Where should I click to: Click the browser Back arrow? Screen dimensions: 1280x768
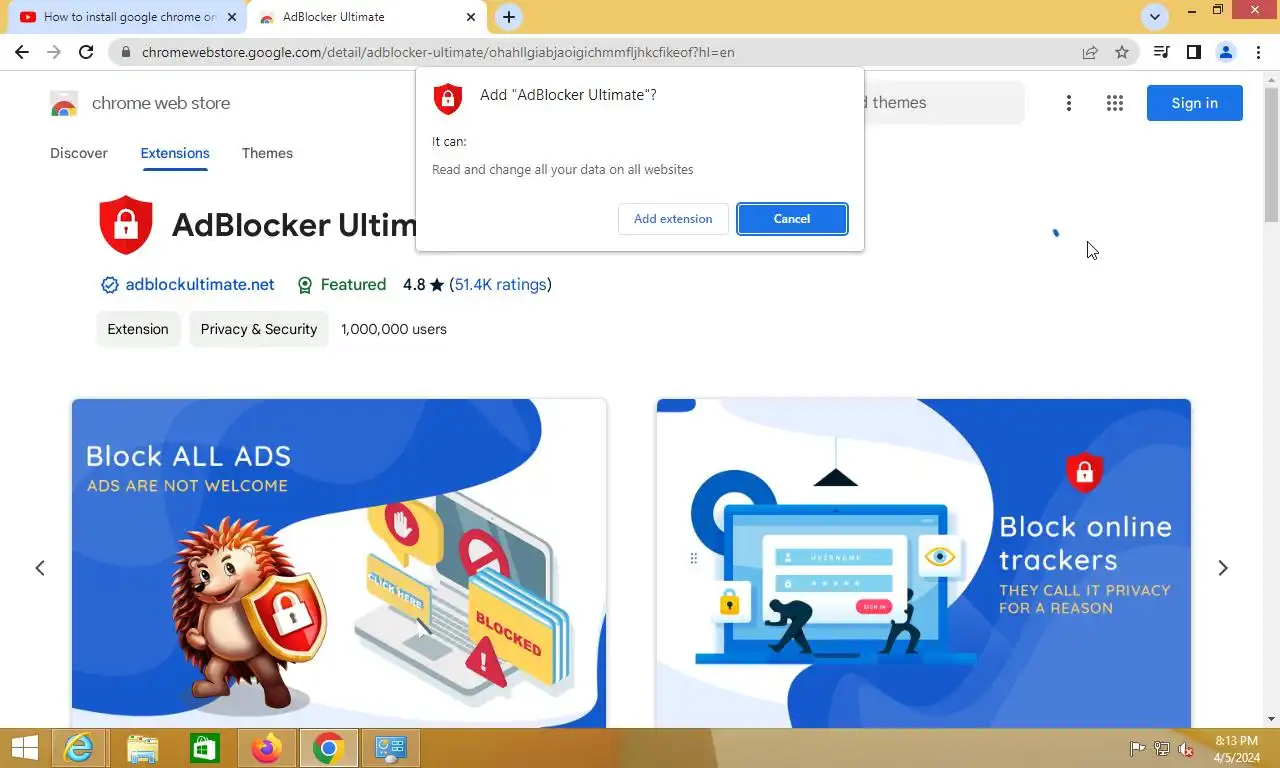[x=22, y=52]
